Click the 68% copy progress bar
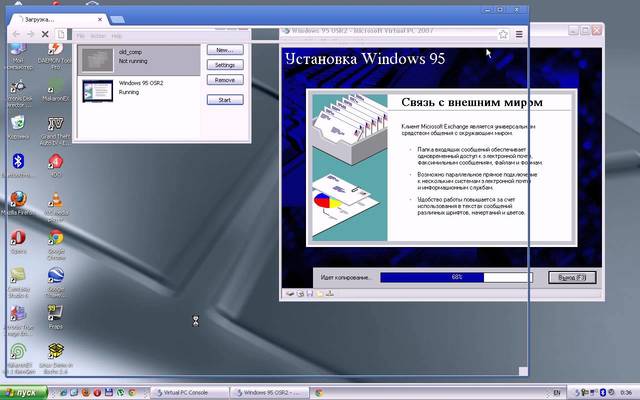640x400 pixels. pyautogui.click(x=456, y=278)
